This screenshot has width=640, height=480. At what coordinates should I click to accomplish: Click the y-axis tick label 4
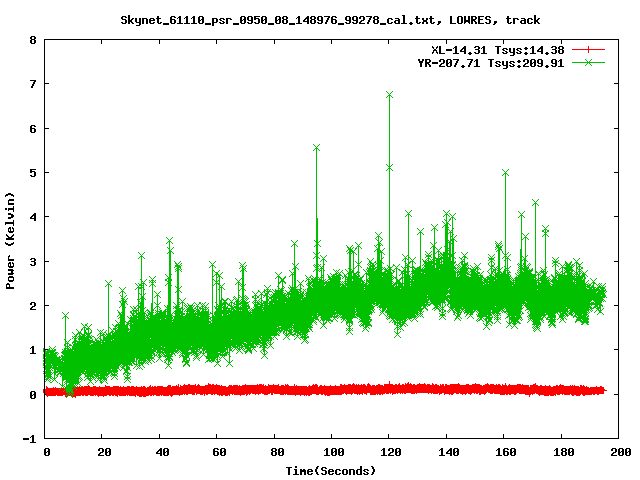click(34, 218)
